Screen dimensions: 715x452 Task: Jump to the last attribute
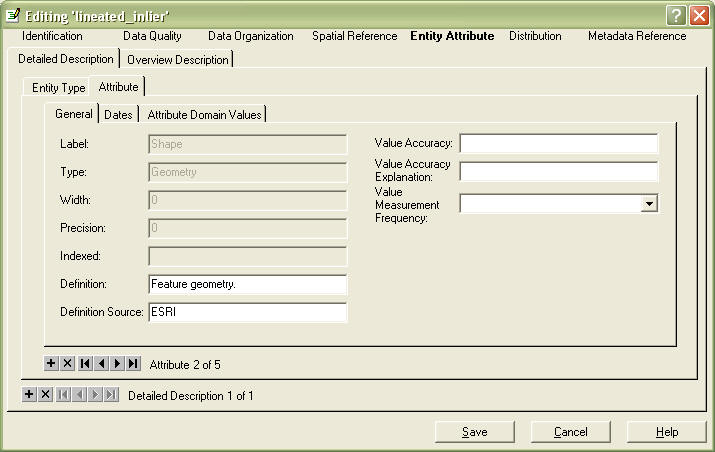coord(133,363)
